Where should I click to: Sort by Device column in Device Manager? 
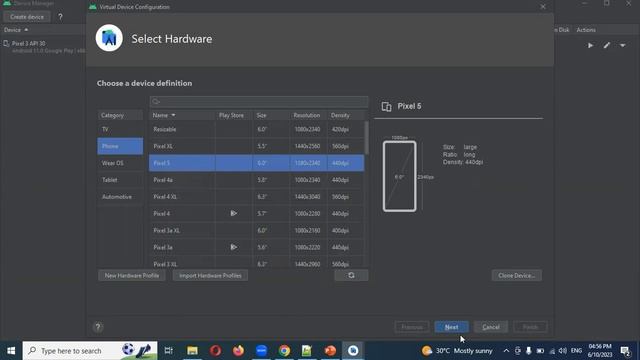16,30
